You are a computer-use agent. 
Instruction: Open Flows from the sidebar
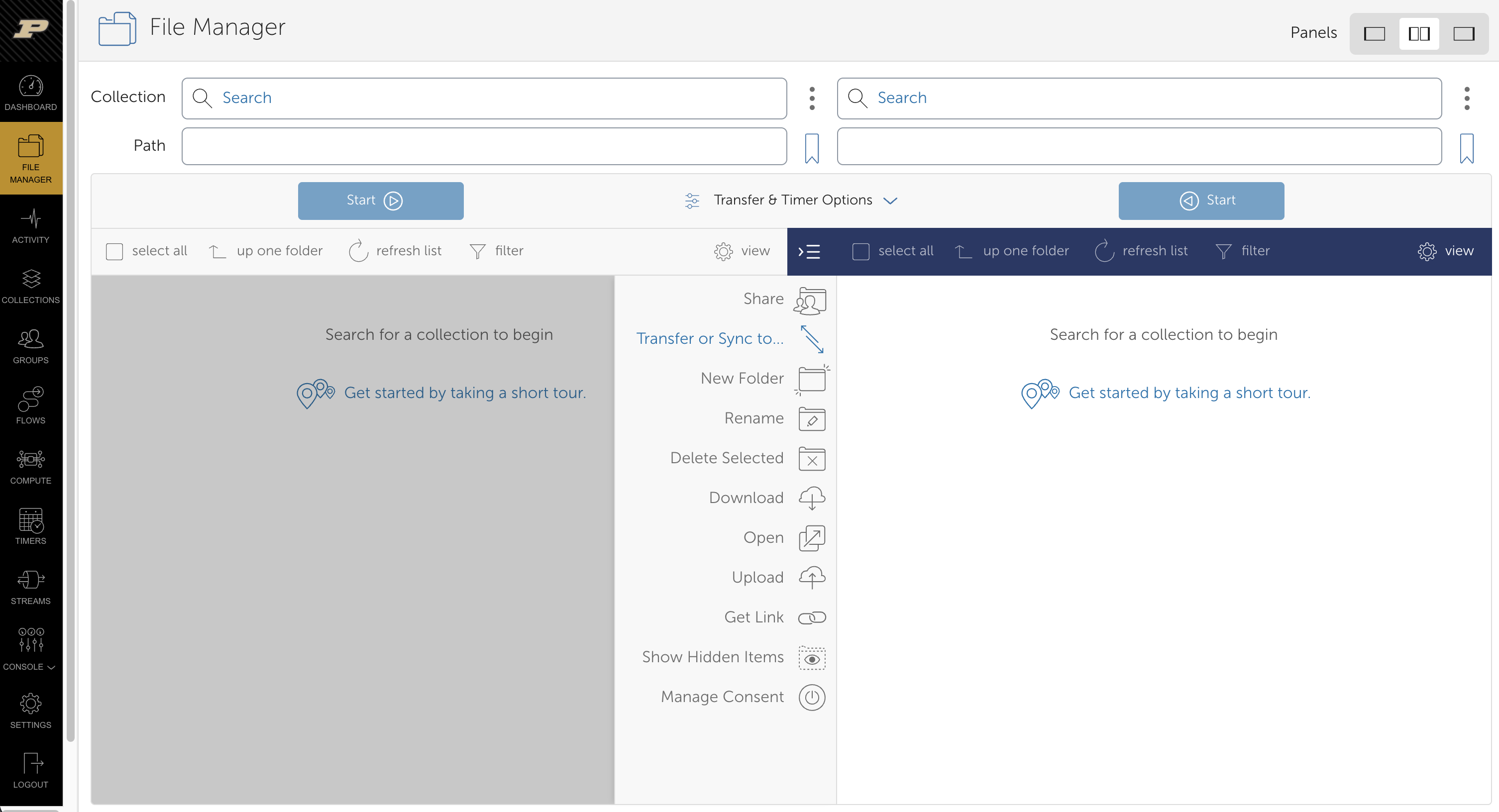pyautogui.click(x=31, y=406)
